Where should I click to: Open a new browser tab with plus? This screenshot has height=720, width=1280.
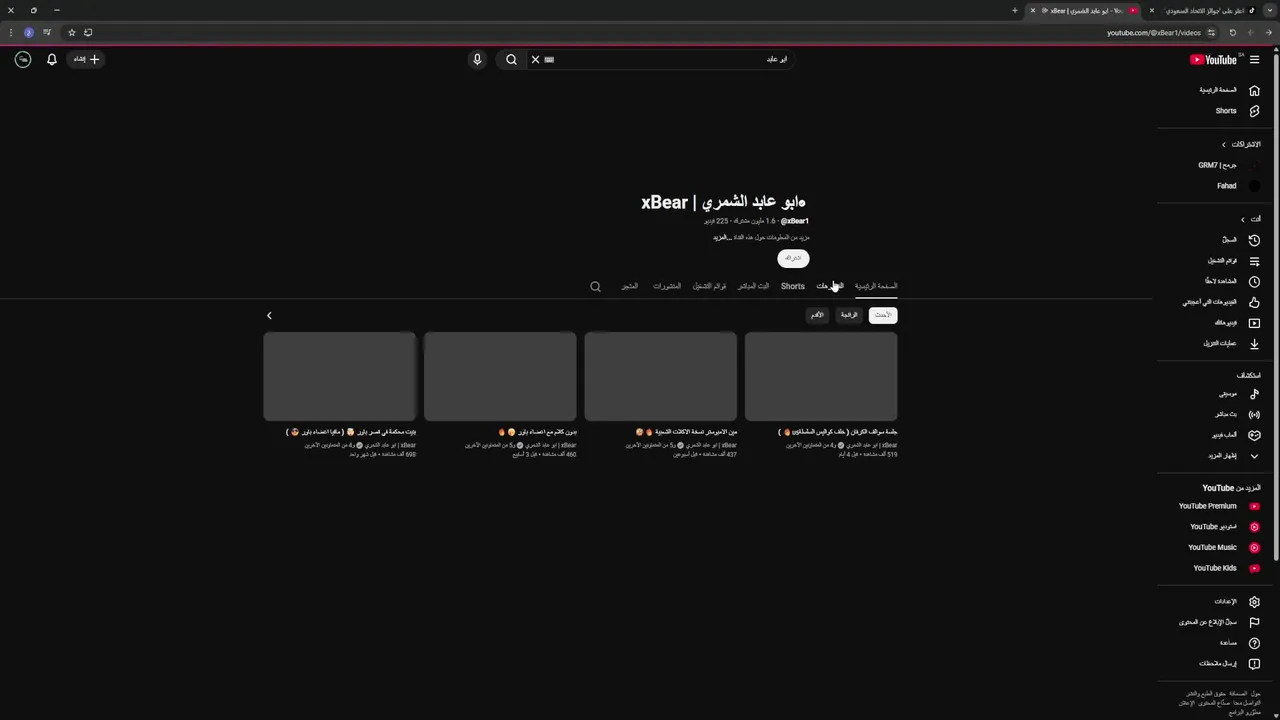point(1014,10)
